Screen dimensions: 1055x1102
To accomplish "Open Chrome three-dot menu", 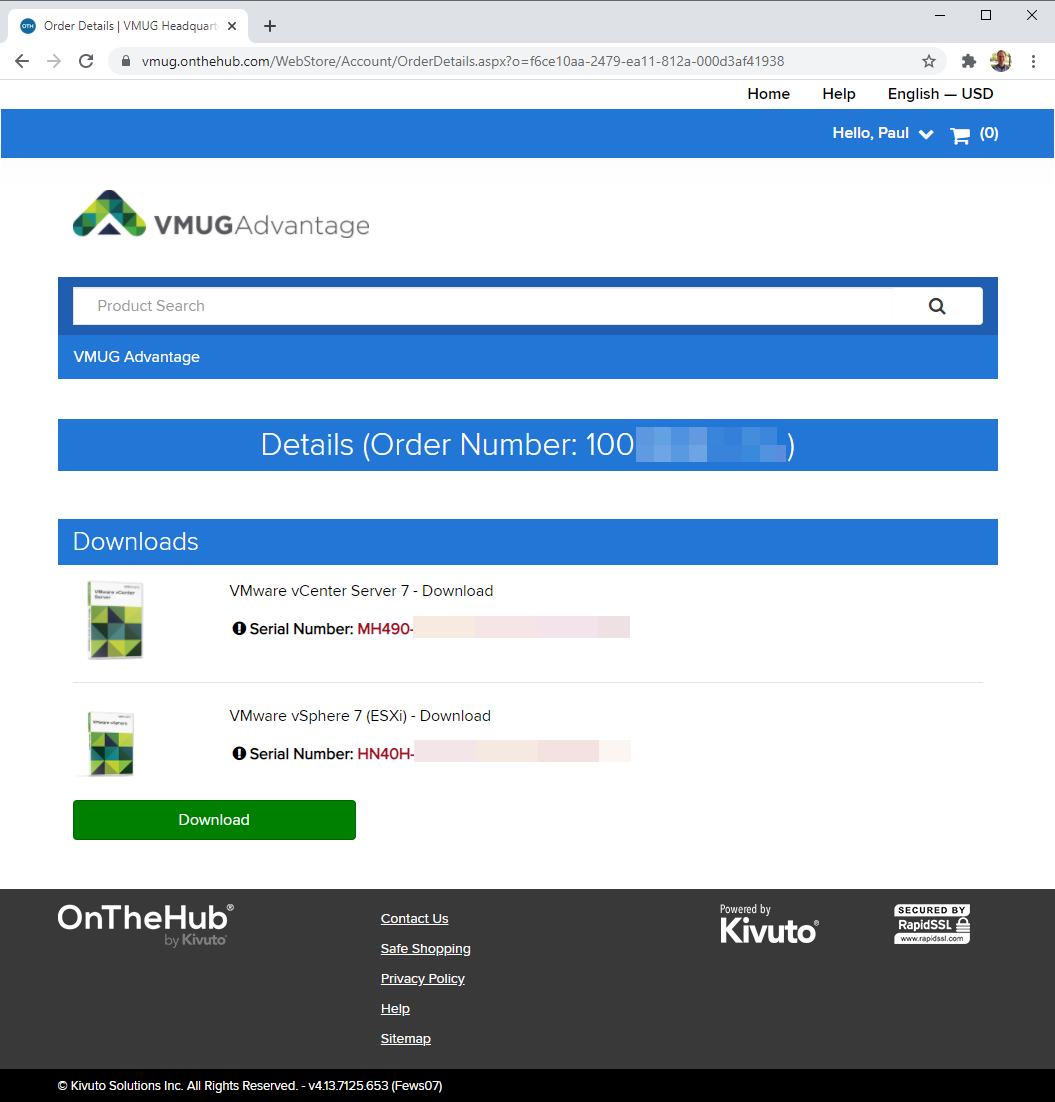I will [1033, 61].
